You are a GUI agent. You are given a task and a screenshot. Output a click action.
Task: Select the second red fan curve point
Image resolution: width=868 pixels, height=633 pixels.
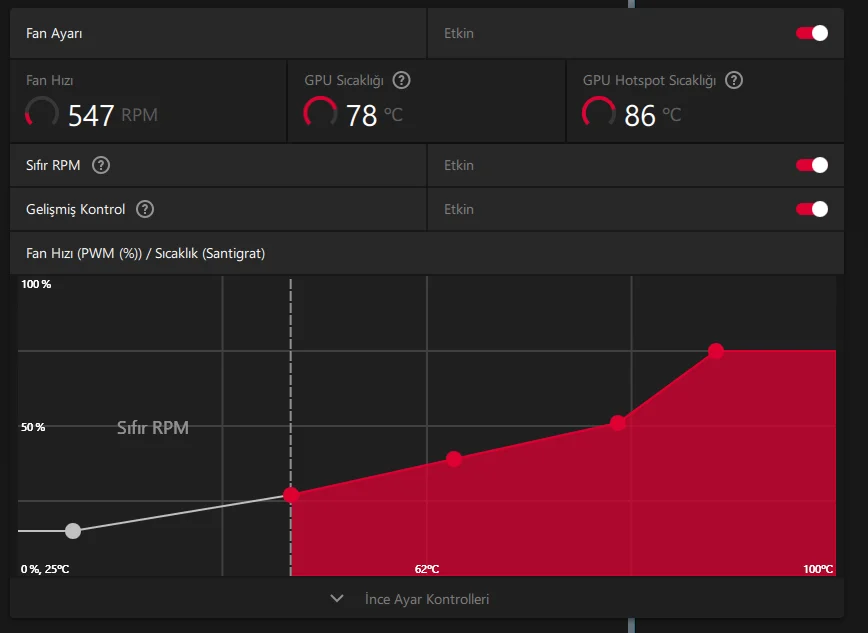[454, 459]
